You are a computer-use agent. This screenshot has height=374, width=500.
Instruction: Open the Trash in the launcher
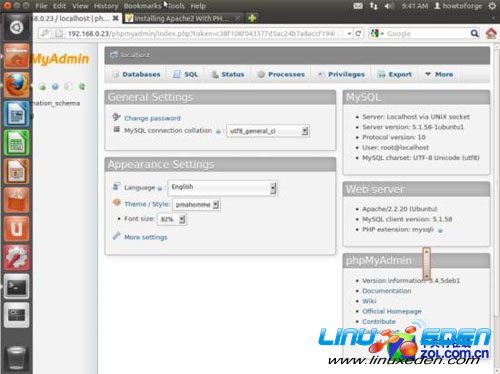tap(16, 357)
